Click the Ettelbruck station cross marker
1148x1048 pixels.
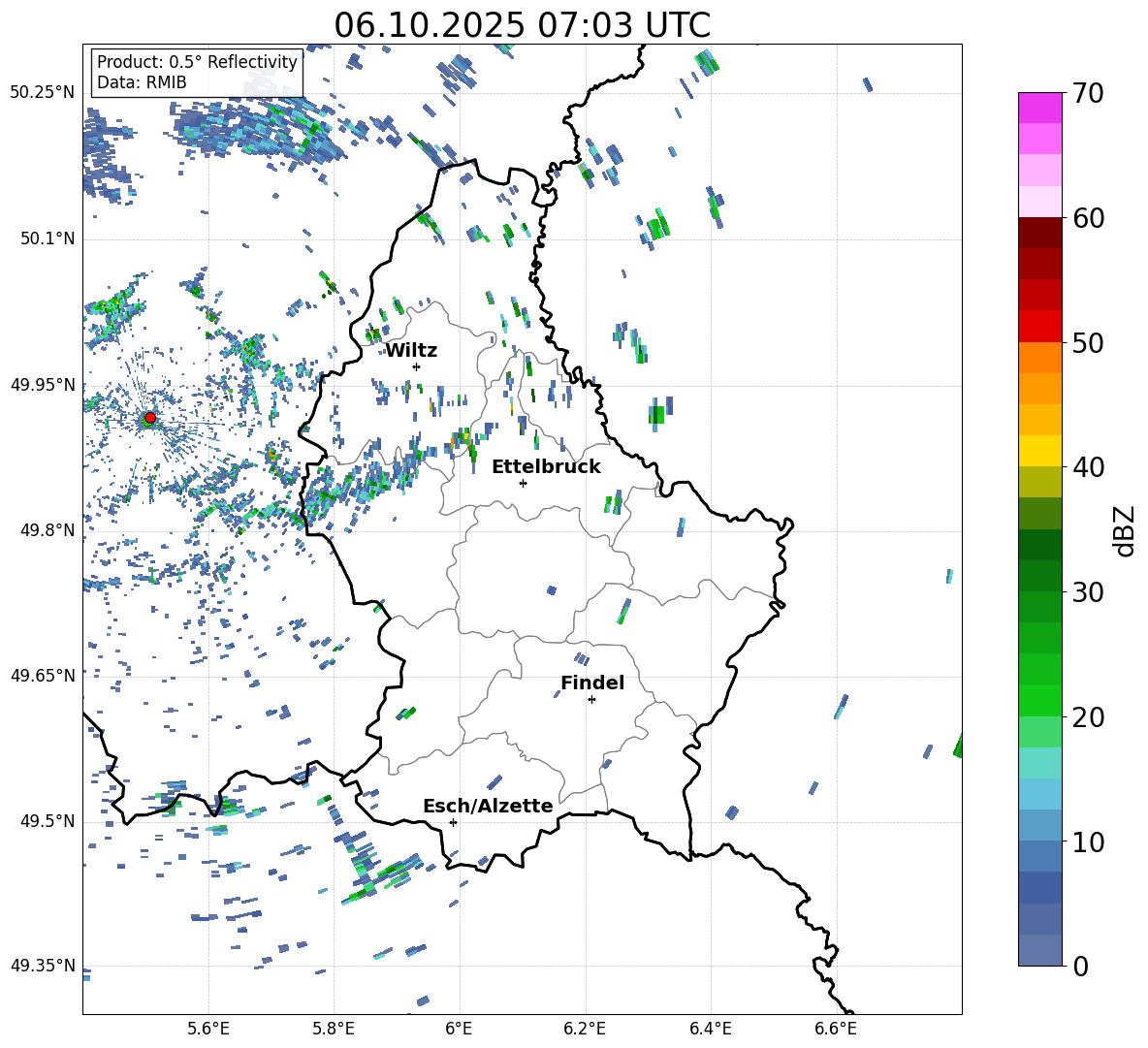click(x=523, y=483)
